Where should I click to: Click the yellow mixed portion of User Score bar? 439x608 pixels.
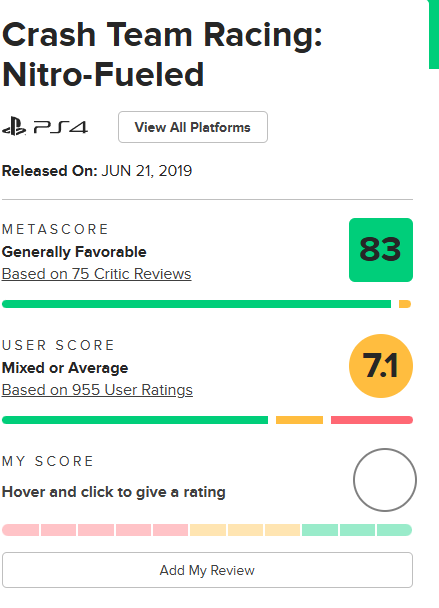(x=299, y=420)
